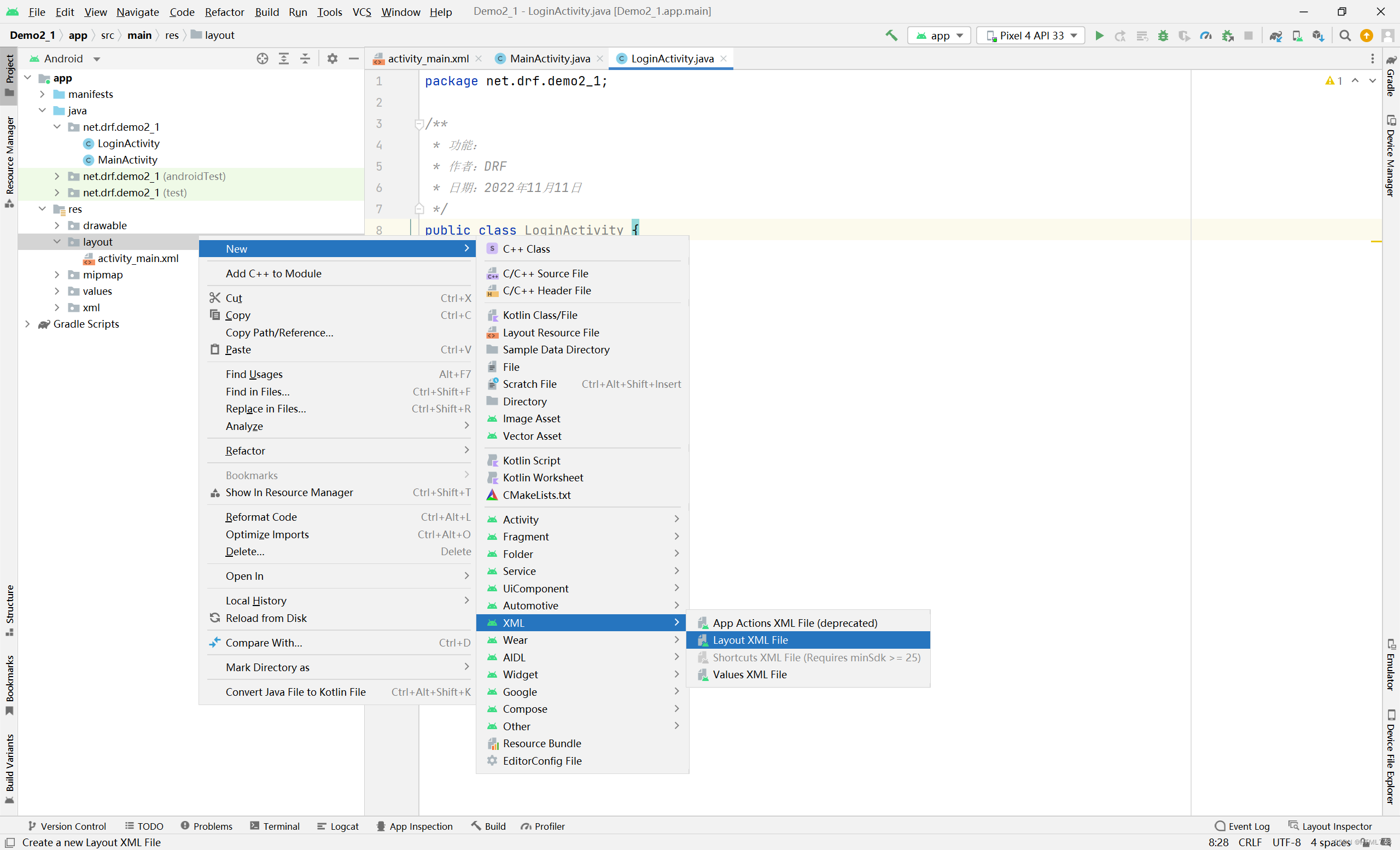Open the Event Log button in status bar
Viewport: 1400px width, 850px height.
(x=1241, y=826)
